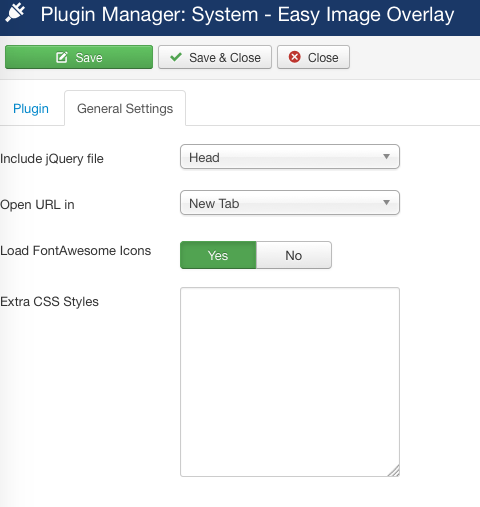Set Load FontAwesome Icons to Yes
This screenshot has width=480, height=507.
point(218,255)
